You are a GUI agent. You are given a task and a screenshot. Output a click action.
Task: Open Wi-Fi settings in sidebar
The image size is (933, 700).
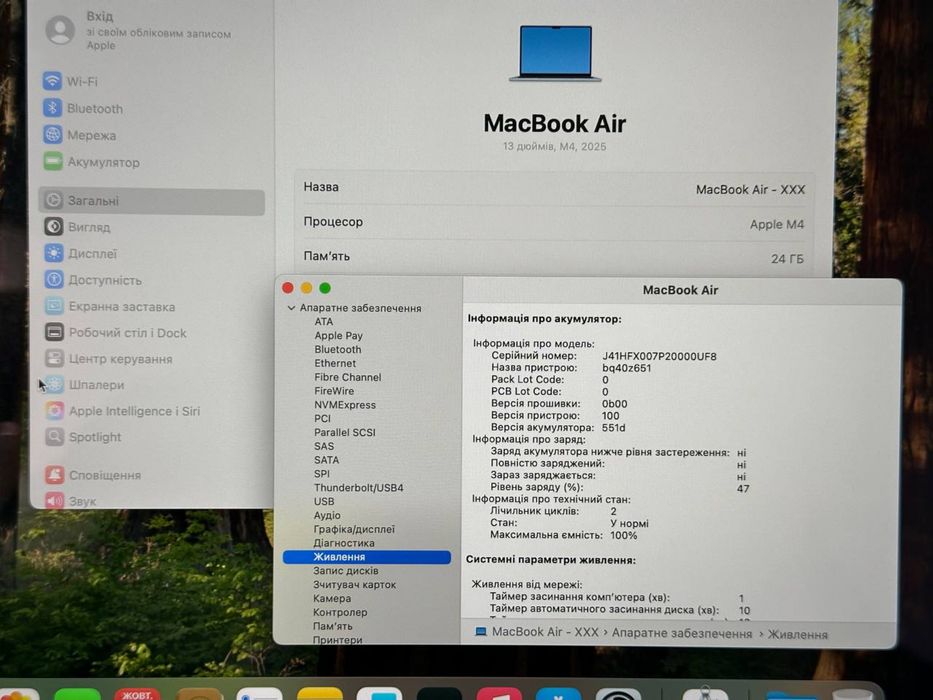tap(70, 81)
